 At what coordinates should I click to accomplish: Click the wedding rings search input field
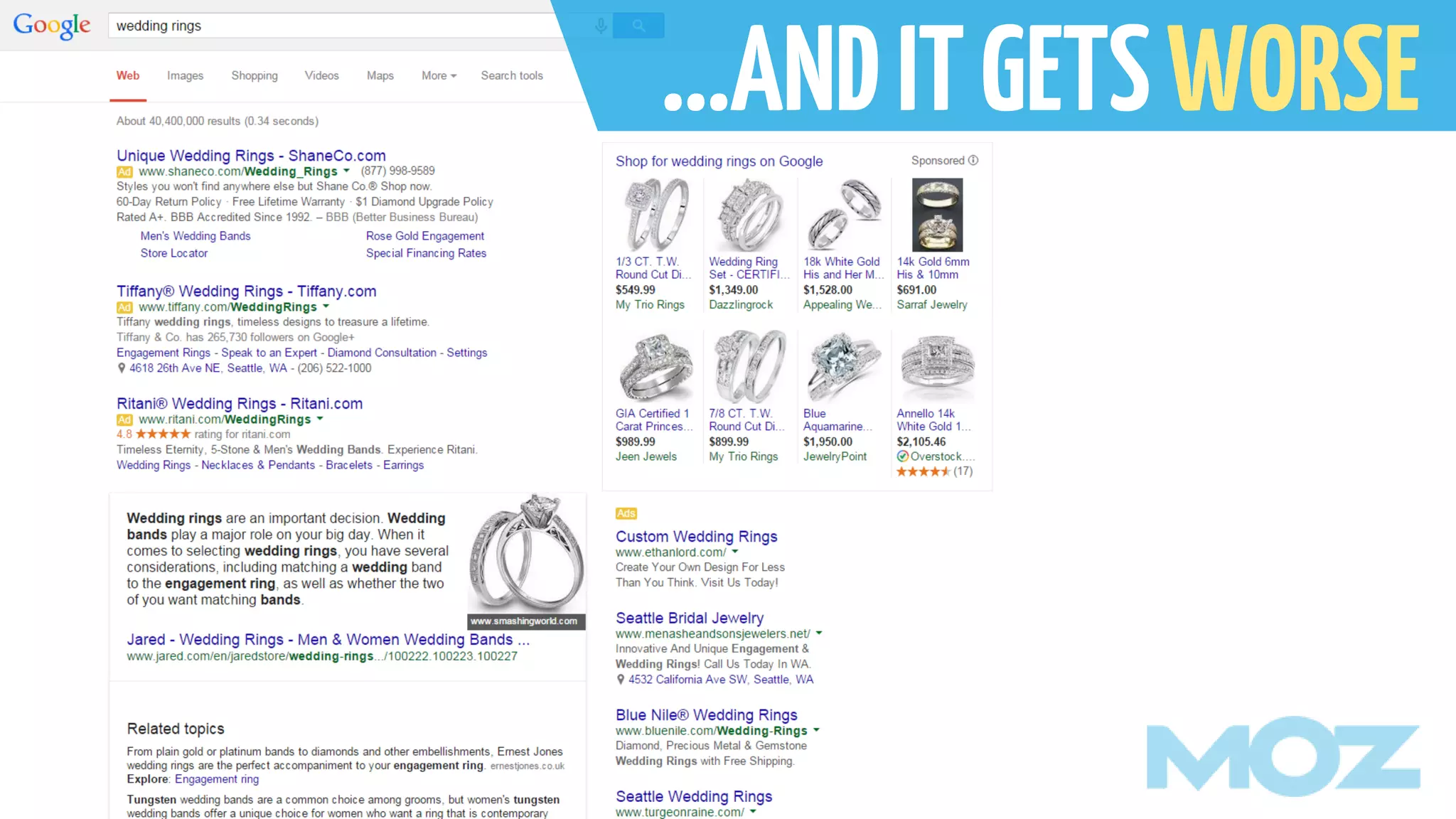348,26
